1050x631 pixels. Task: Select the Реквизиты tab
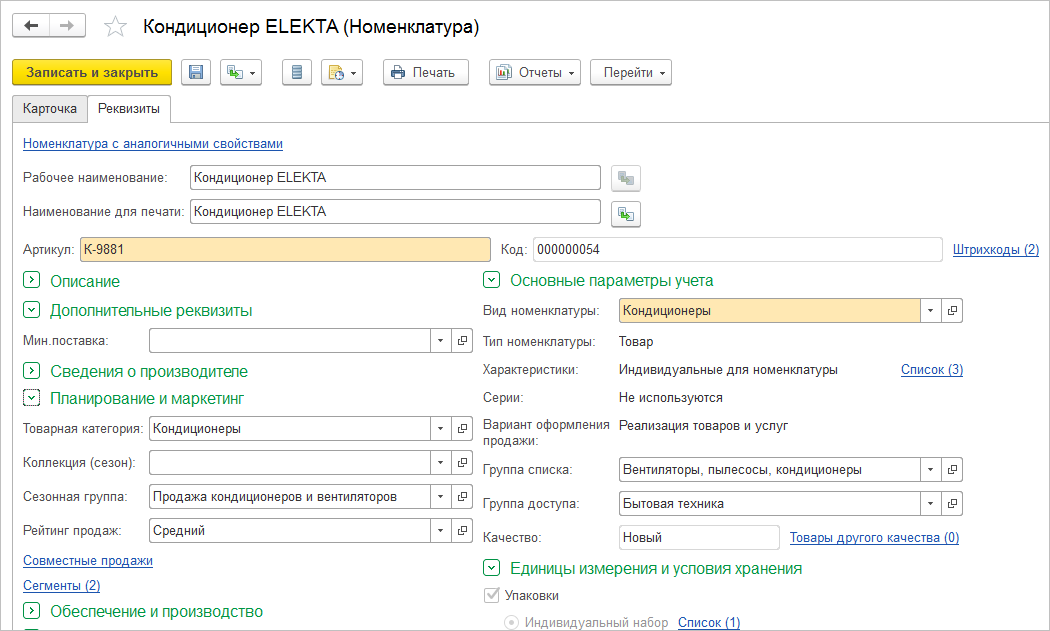pyautogui.click(x=128, y=108)
